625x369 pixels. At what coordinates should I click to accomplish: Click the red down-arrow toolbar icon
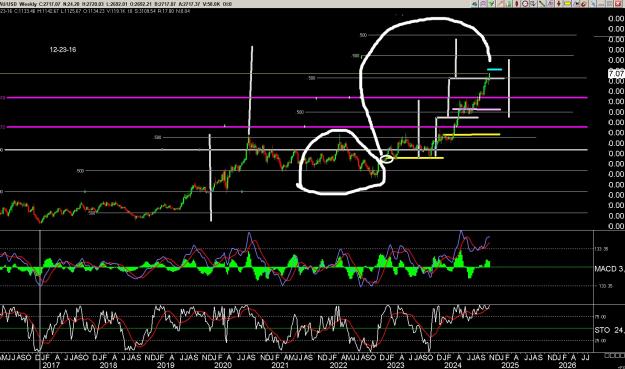pyautogui.click(x=559, y=4)
